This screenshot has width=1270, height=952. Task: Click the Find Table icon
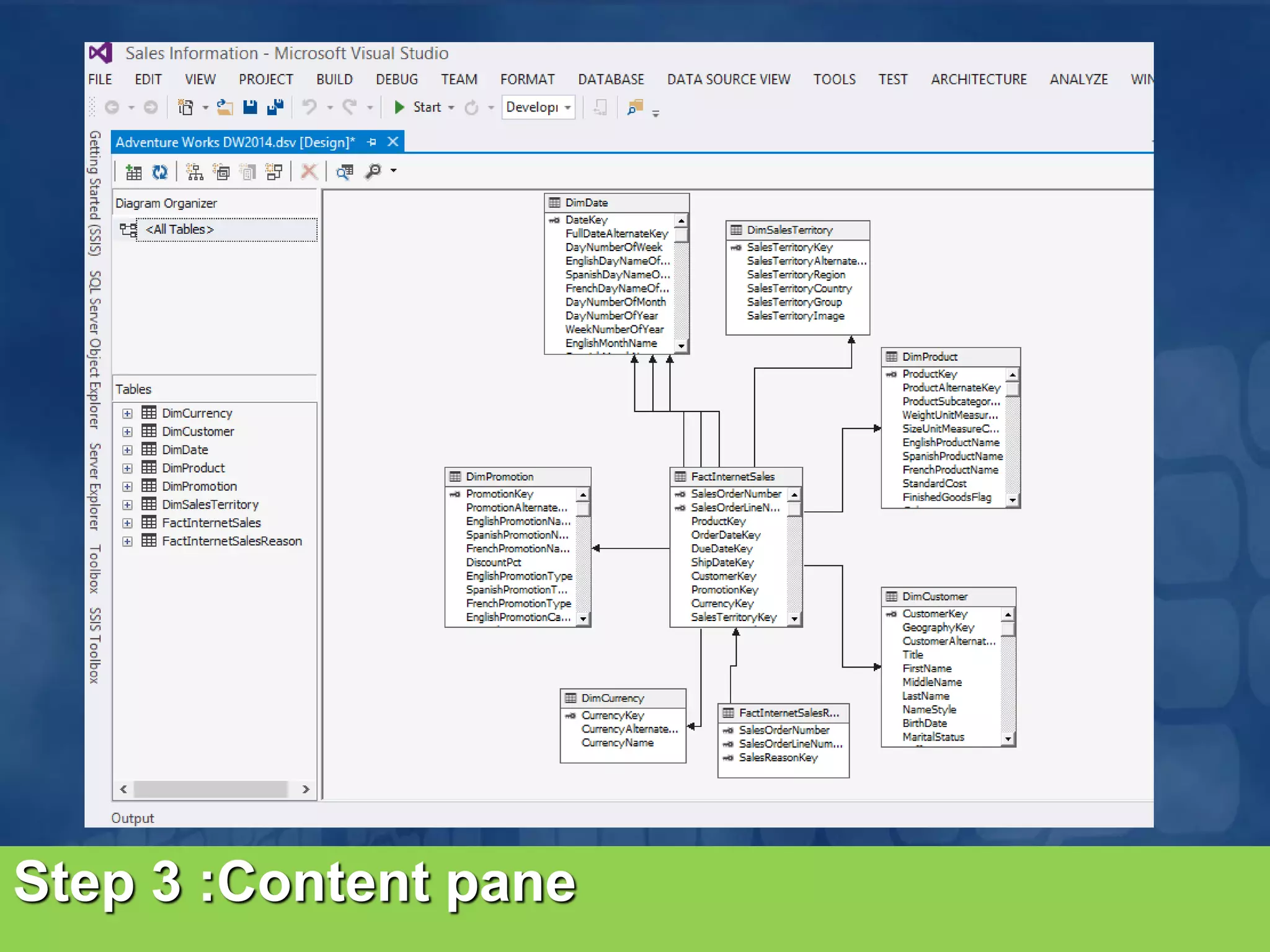point(345,171)
